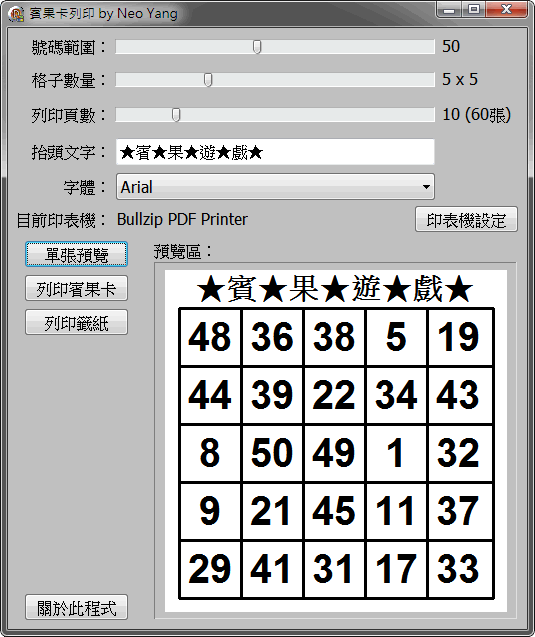This screenshot has width=535, height=637.
Task: Minimize the bingo card window
Action: tap(449, 10)
